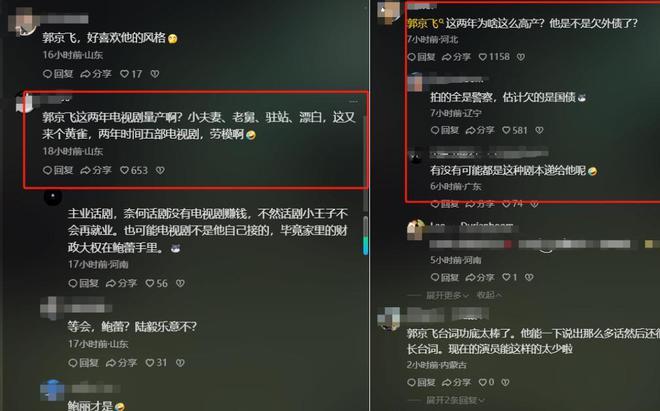
Task: Click 回复 under 5小时前·河南 comment
Action: point(444,277)
